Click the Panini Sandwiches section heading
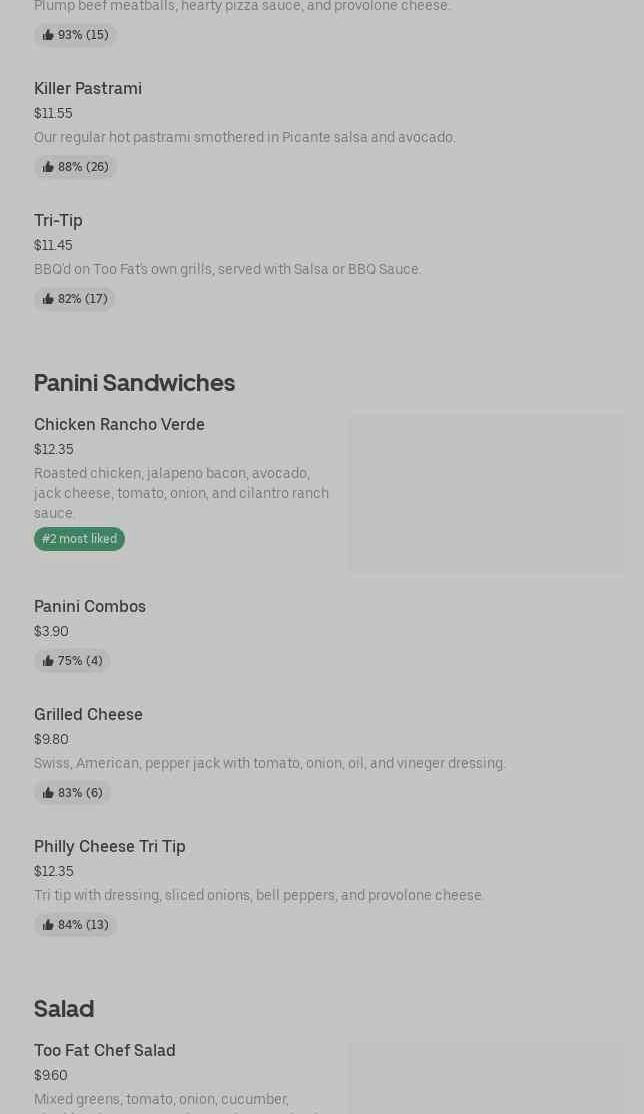This screenshot has width=644, height=1114. (134, 383)
